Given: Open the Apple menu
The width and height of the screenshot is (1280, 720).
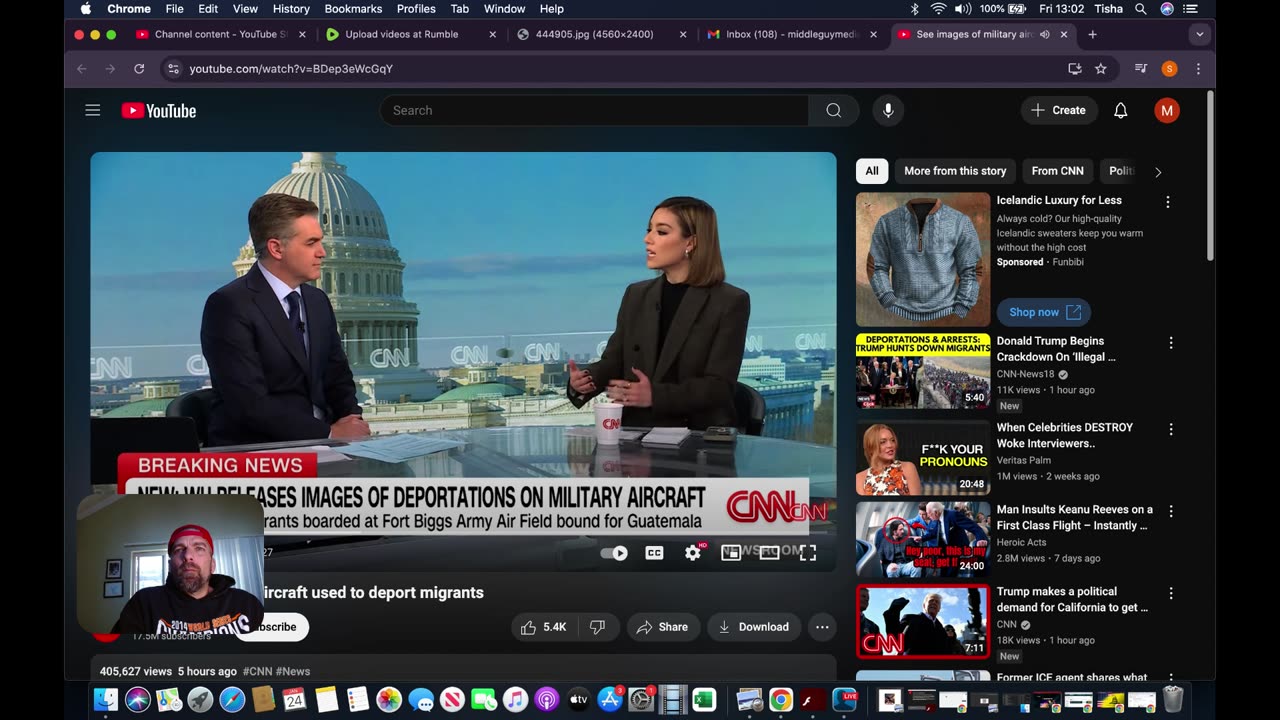Looking at the screenshot, I should 85,8.
